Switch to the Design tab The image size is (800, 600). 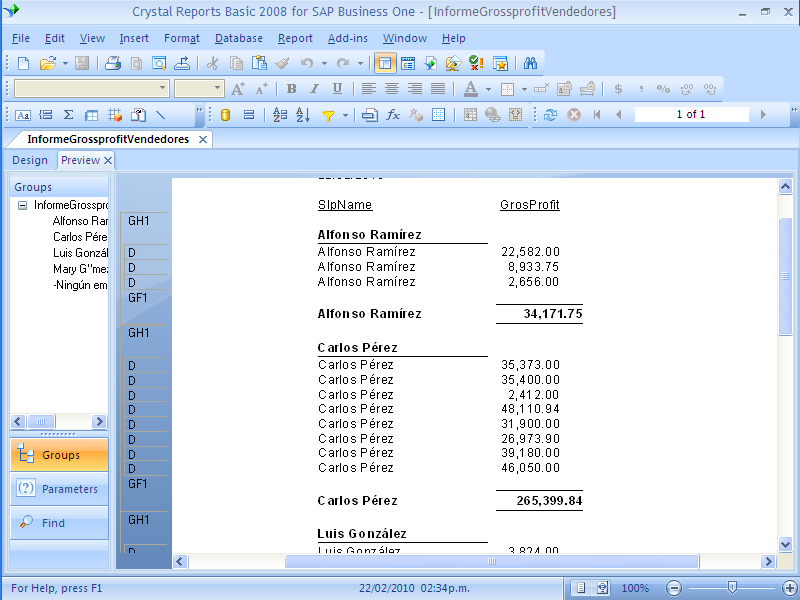point(30,160)
